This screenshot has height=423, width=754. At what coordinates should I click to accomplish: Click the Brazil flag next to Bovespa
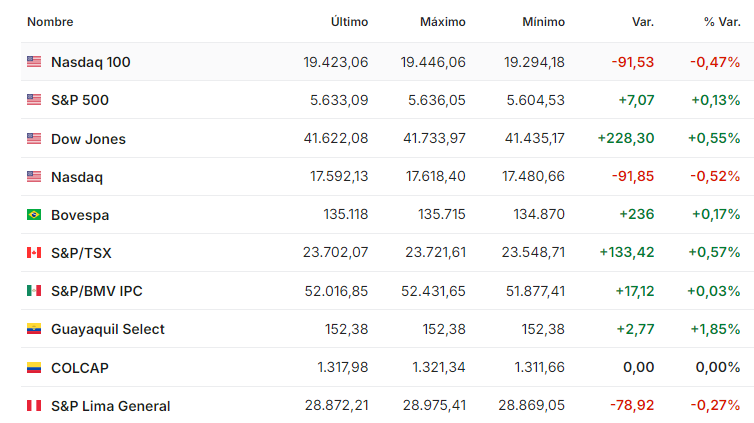(x=34, y=214)
